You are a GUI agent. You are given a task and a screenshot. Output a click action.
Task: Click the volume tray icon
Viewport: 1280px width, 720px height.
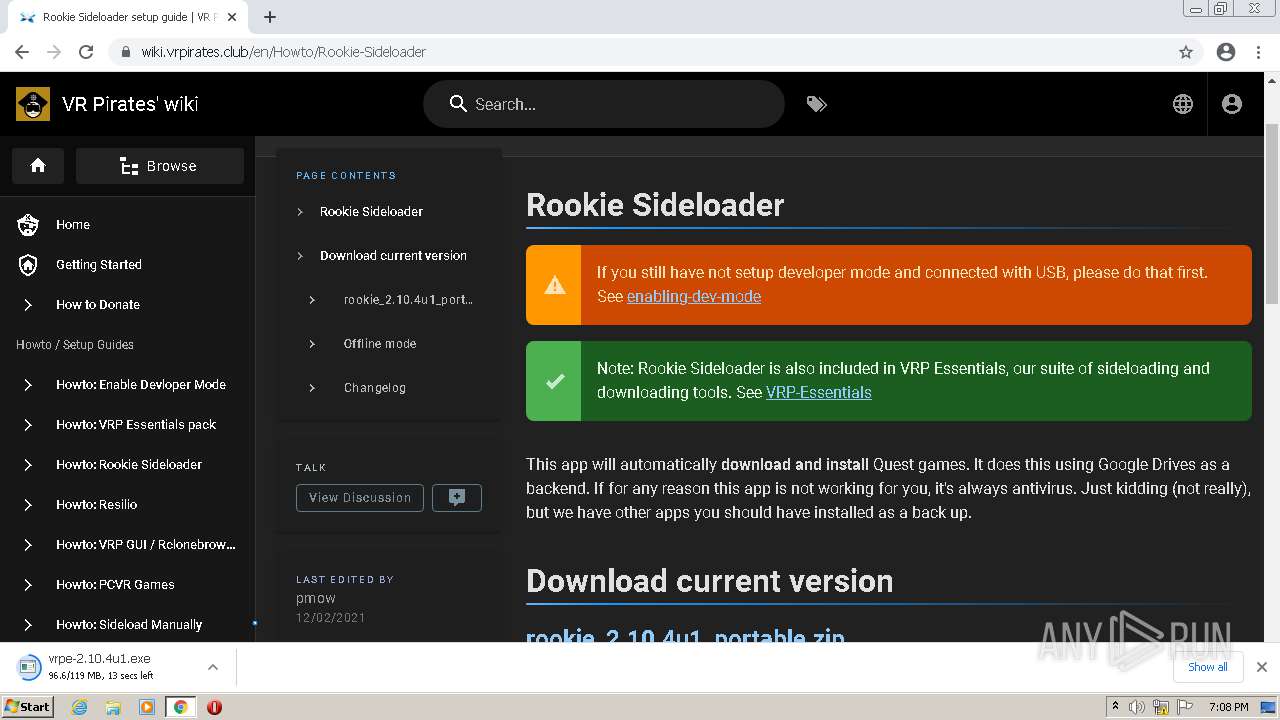pos(1137,707)
